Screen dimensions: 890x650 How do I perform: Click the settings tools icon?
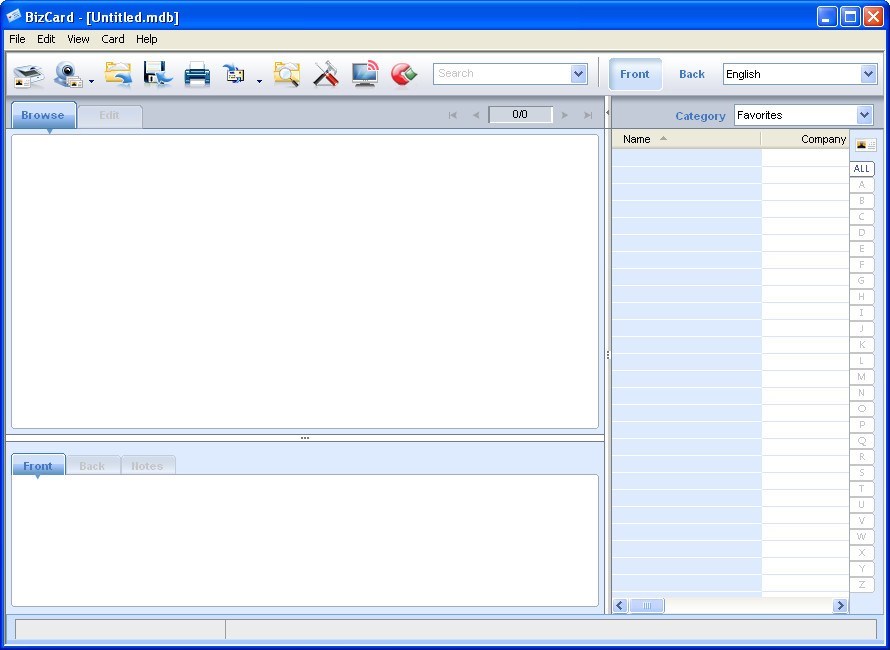325,73
